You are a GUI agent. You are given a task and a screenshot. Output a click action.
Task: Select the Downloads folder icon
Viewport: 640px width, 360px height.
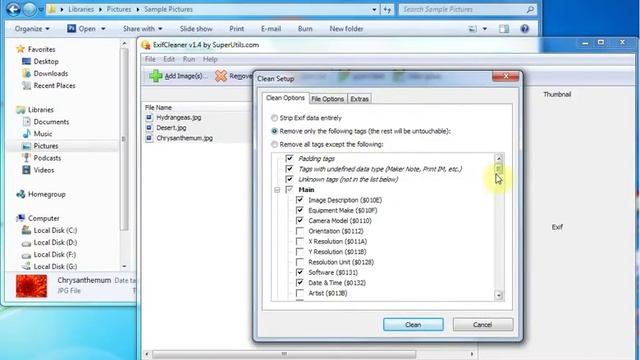pyautogui.click(x=27, y=73)
